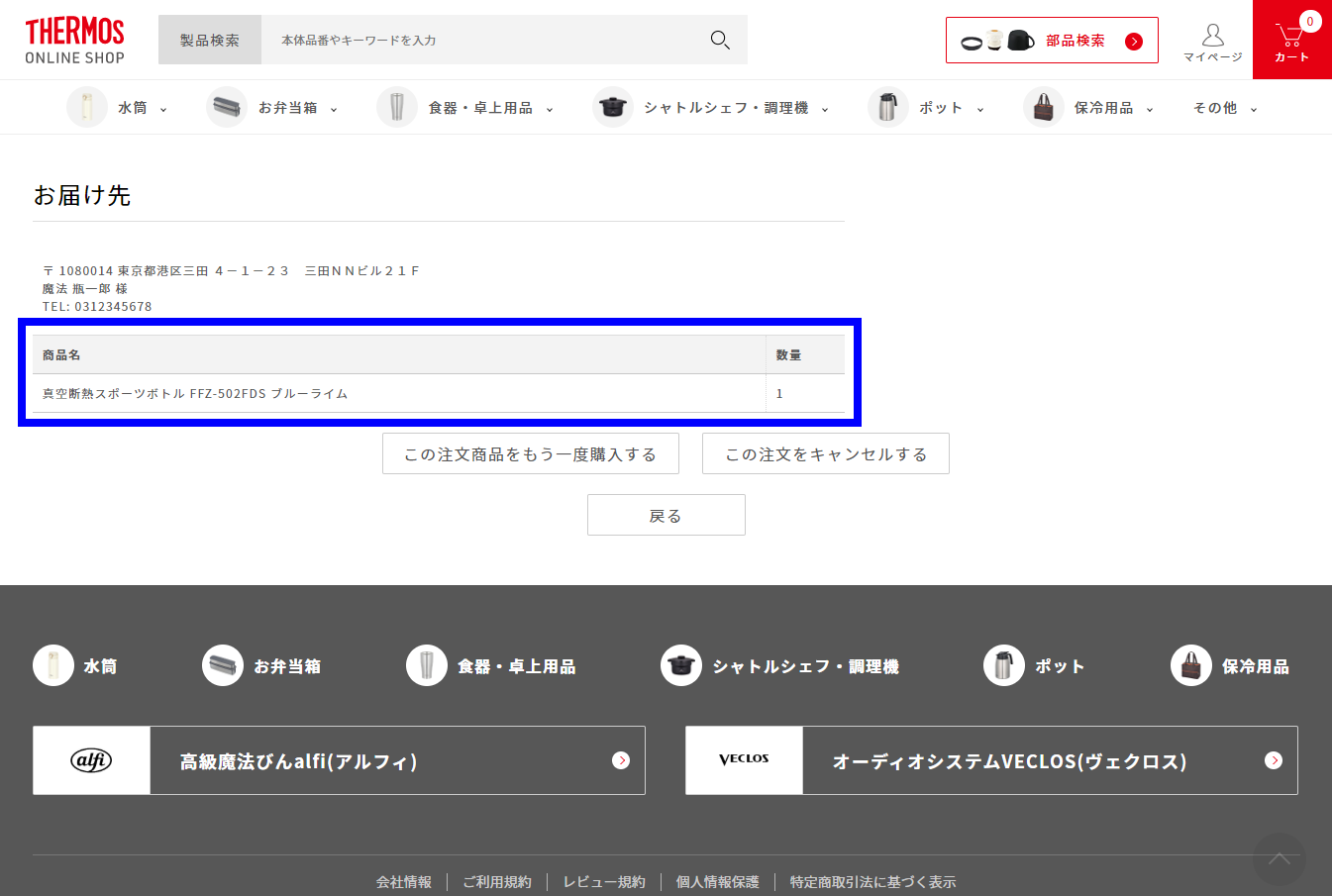This screenshot has height=896, width=1332.
Task: Open 高級魔法びんalfi(アルフィ) banner link
Action: click(x=339, y=760)
